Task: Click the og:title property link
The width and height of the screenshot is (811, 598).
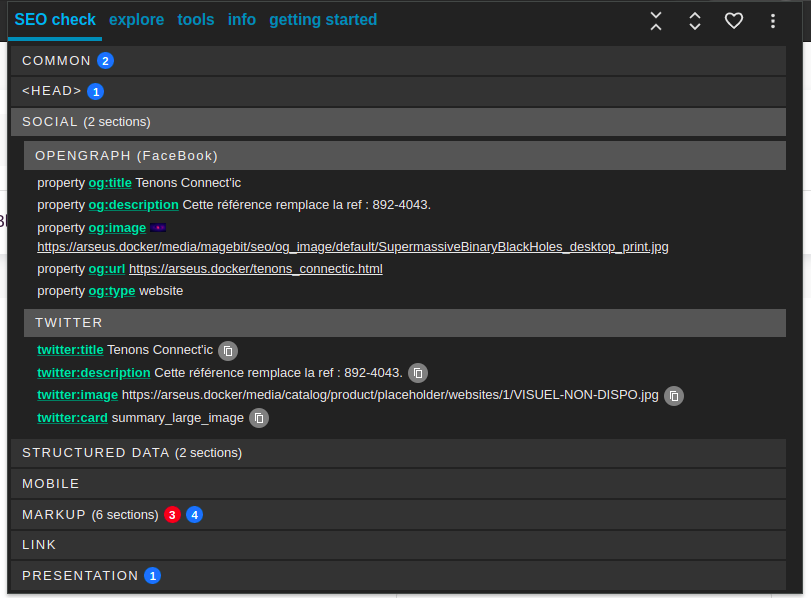Action: [108, 183]
